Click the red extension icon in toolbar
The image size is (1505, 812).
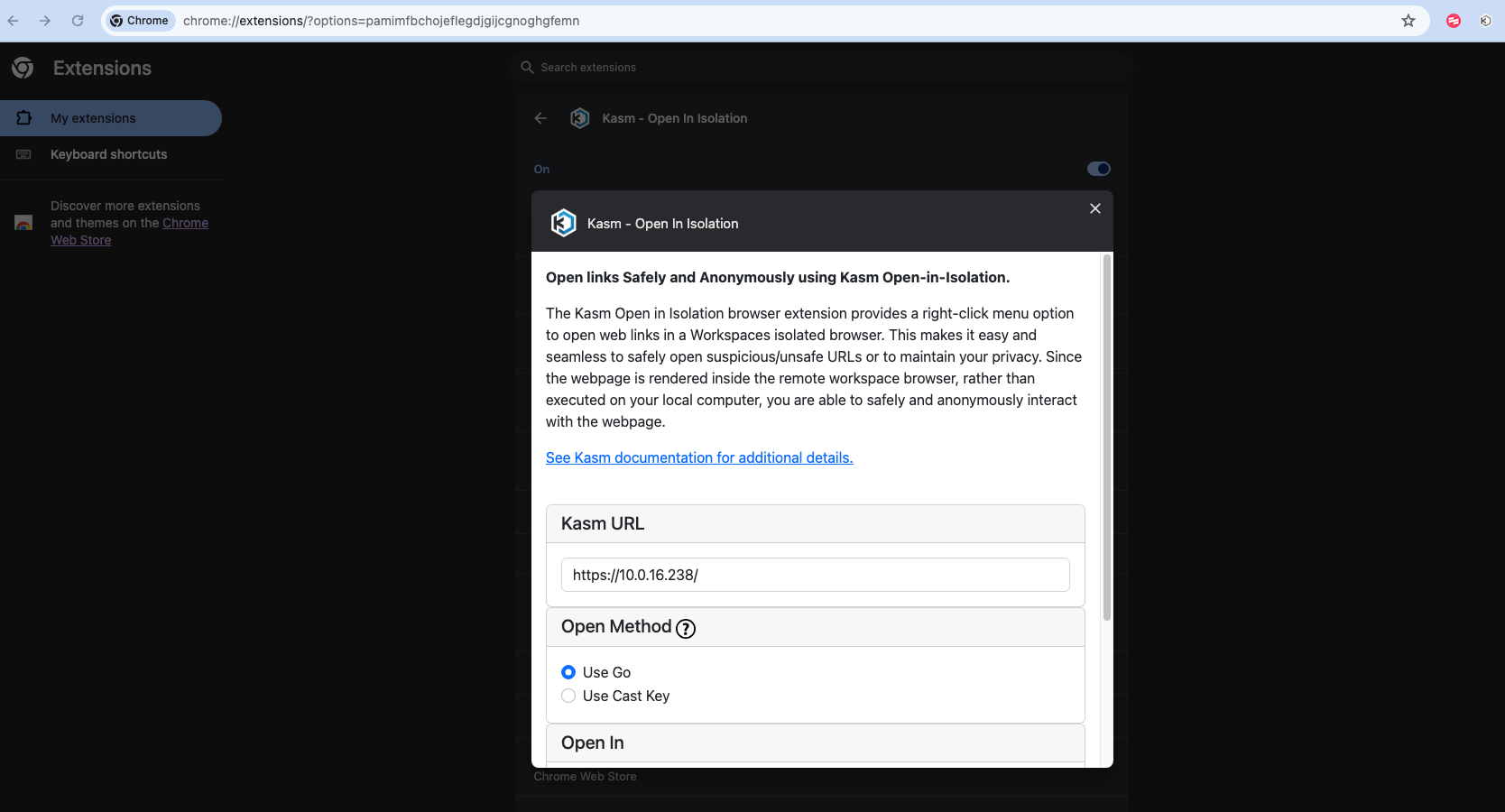(1453, 21)
